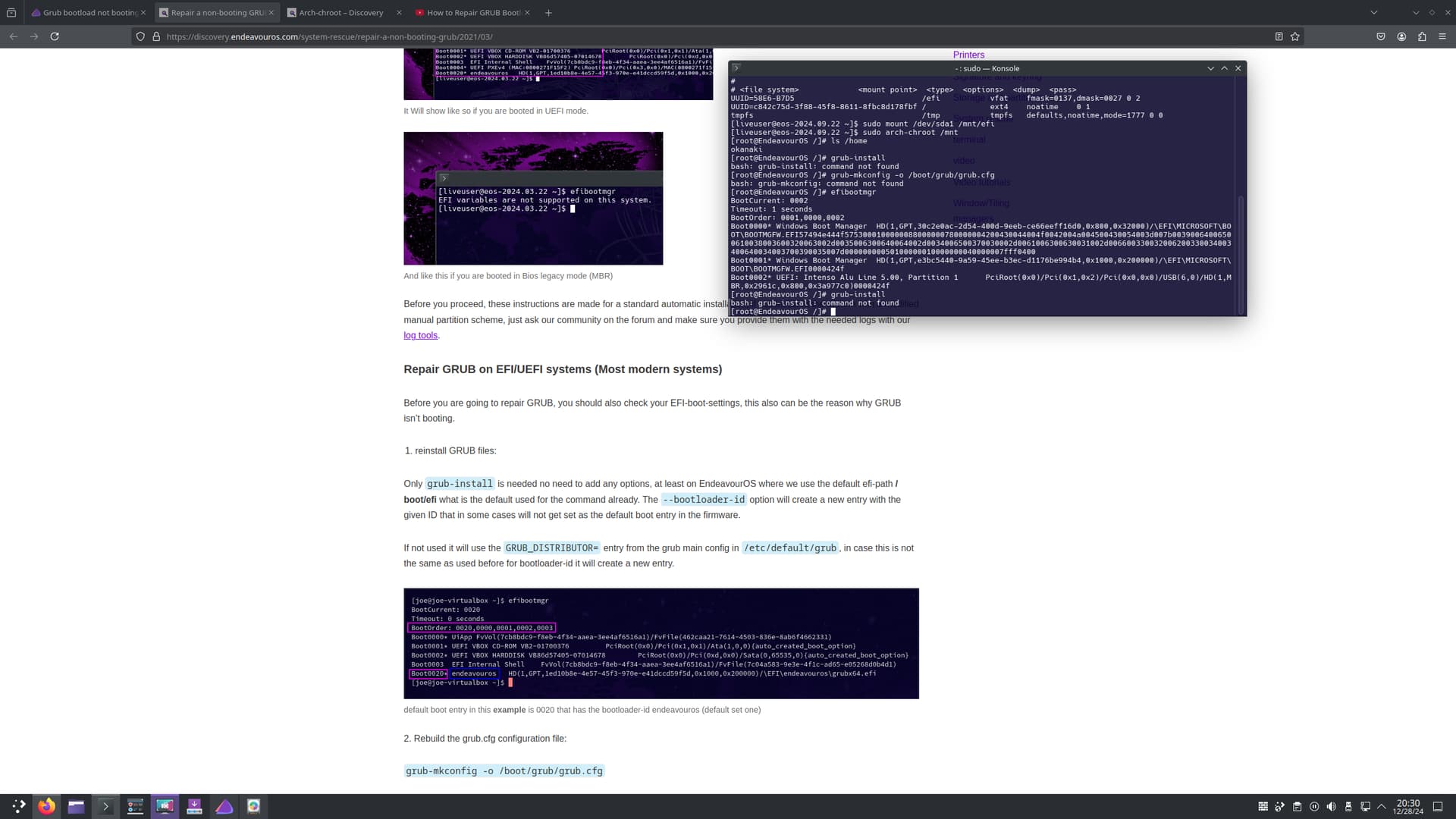
Task: Close the 'How to Repair GRUB' YouTube tab
Action: [527, 12]
